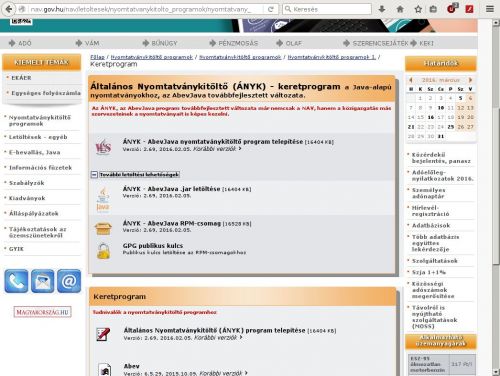
Task: Open the browser home page icon
Action: [x=400, y=9]
